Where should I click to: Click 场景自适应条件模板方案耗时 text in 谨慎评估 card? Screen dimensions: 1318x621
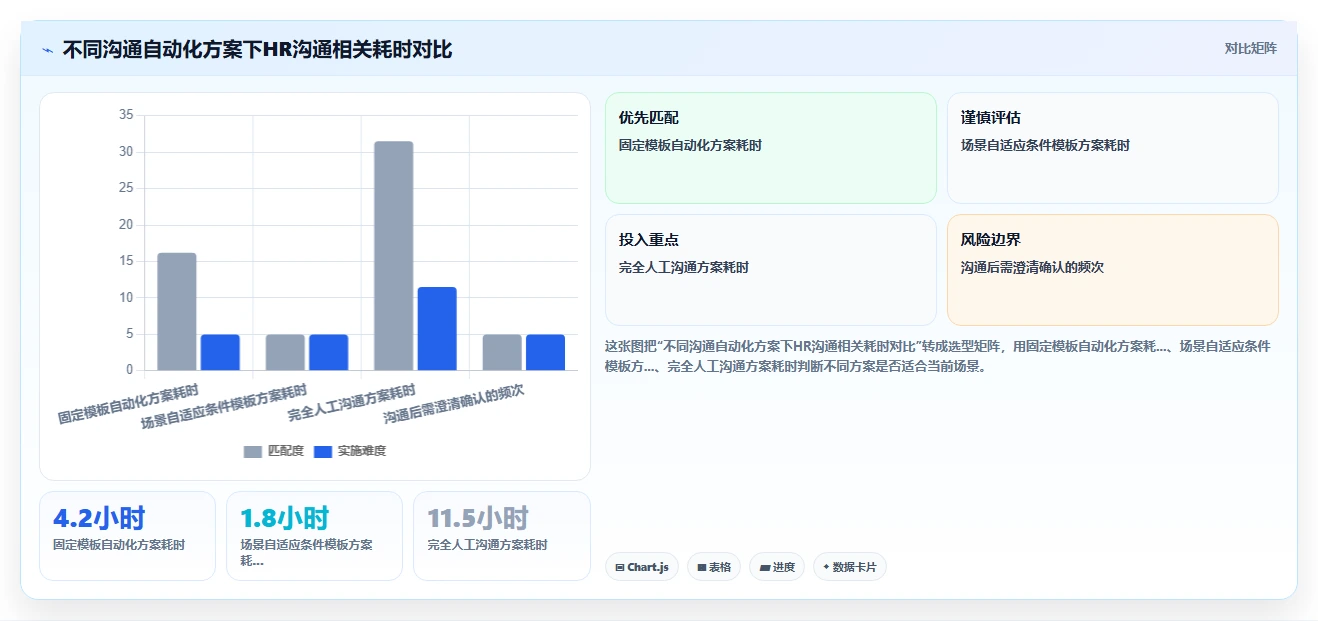pyautogui.click(x=1045, y=145)
